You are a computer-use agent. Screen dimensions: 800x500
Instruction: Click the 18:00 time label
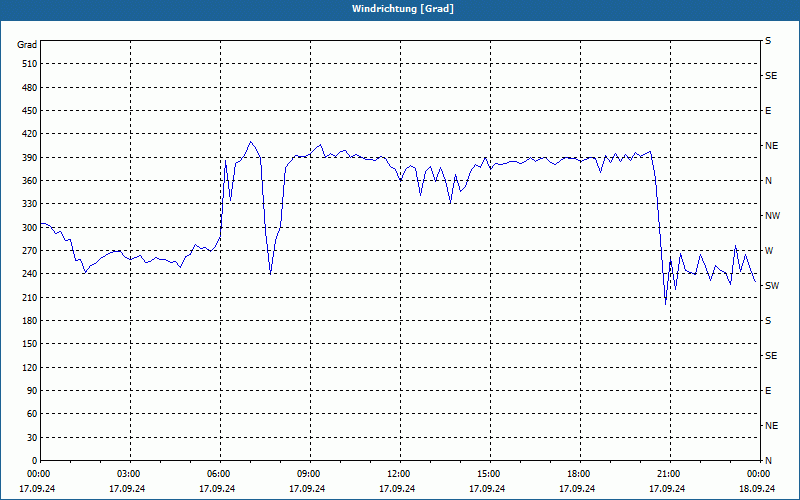(x=578, y=473)
